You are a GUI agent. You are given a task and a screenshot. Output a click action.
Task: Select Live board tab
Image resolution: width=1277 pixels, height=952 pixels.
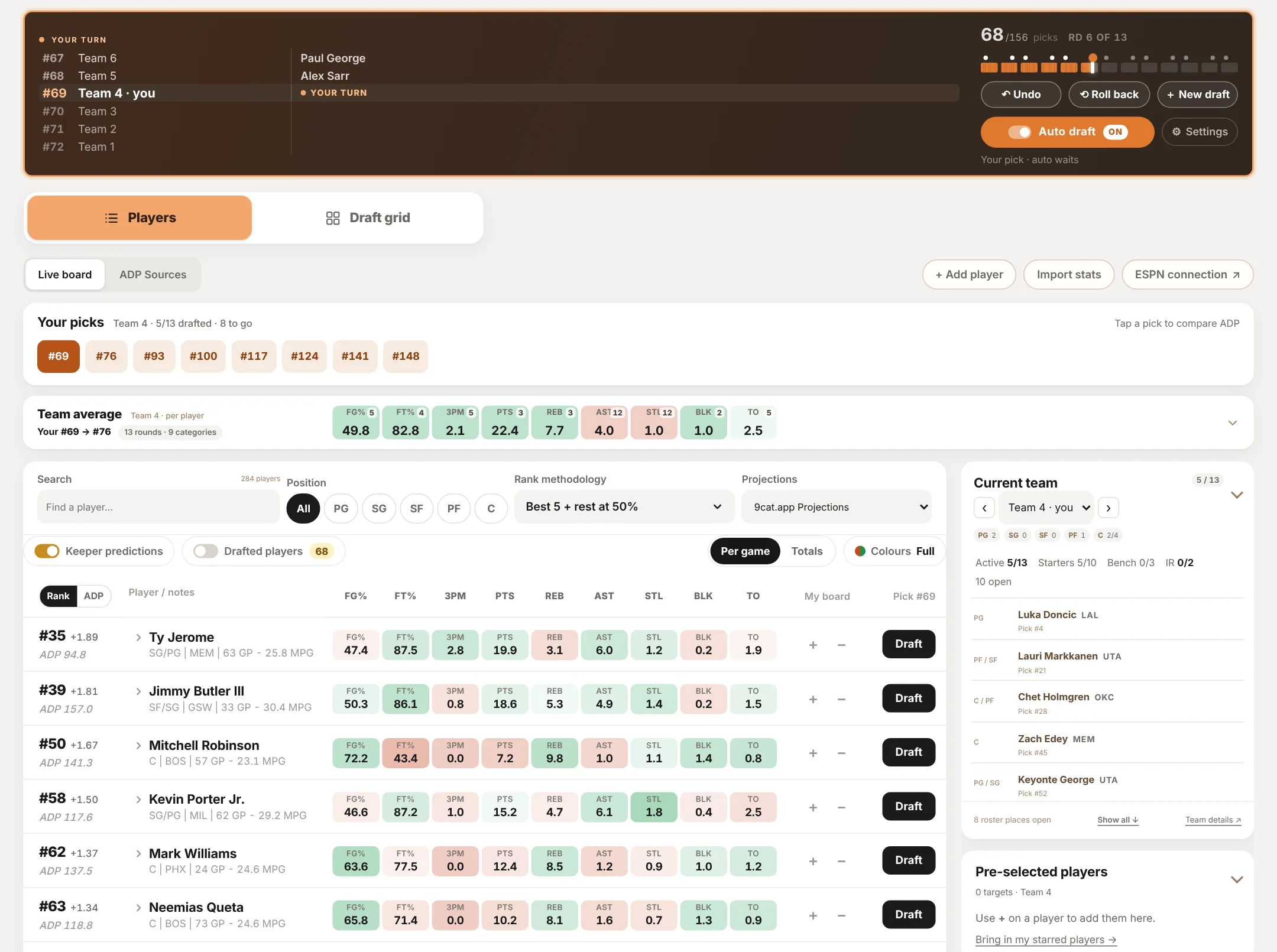[65, 275]
